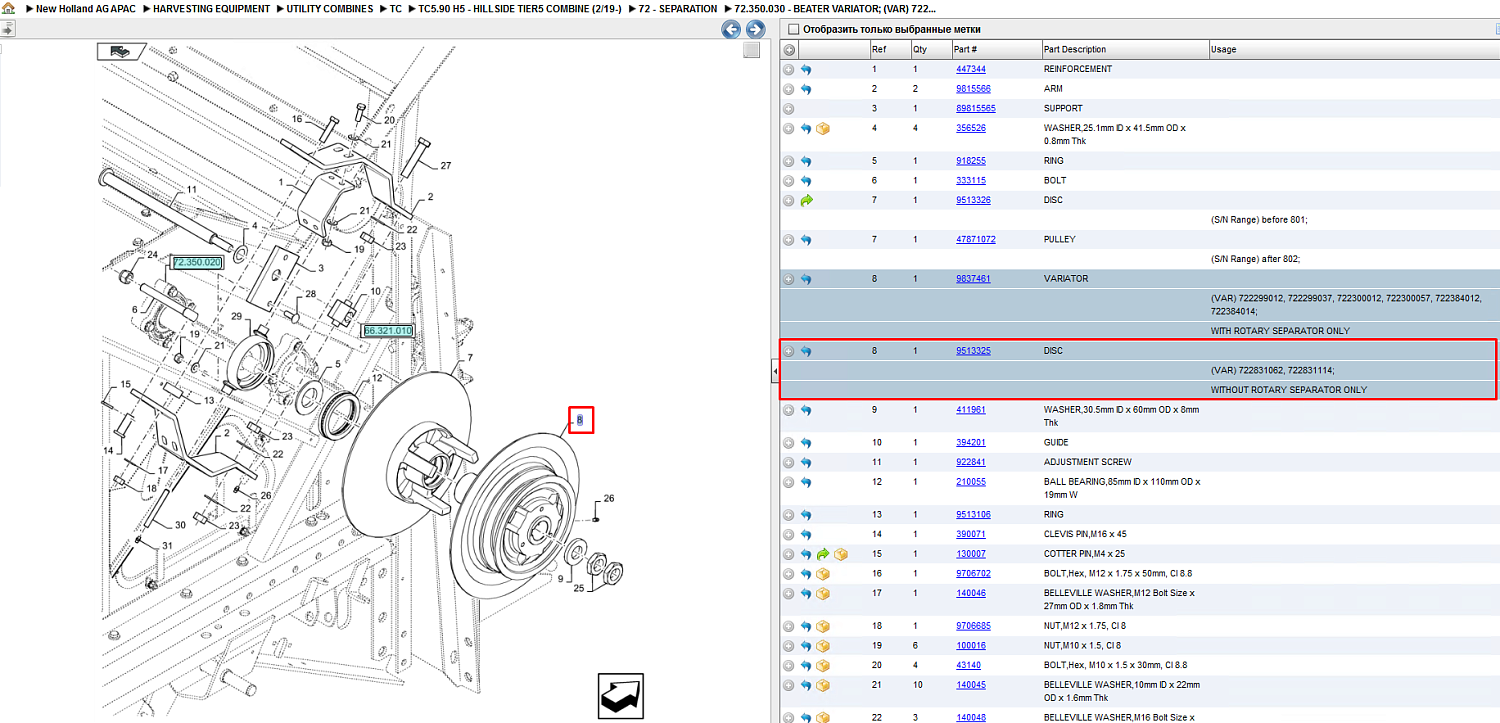
Task: Go to the previous diagram with left arrow
Action: point(732,30)
